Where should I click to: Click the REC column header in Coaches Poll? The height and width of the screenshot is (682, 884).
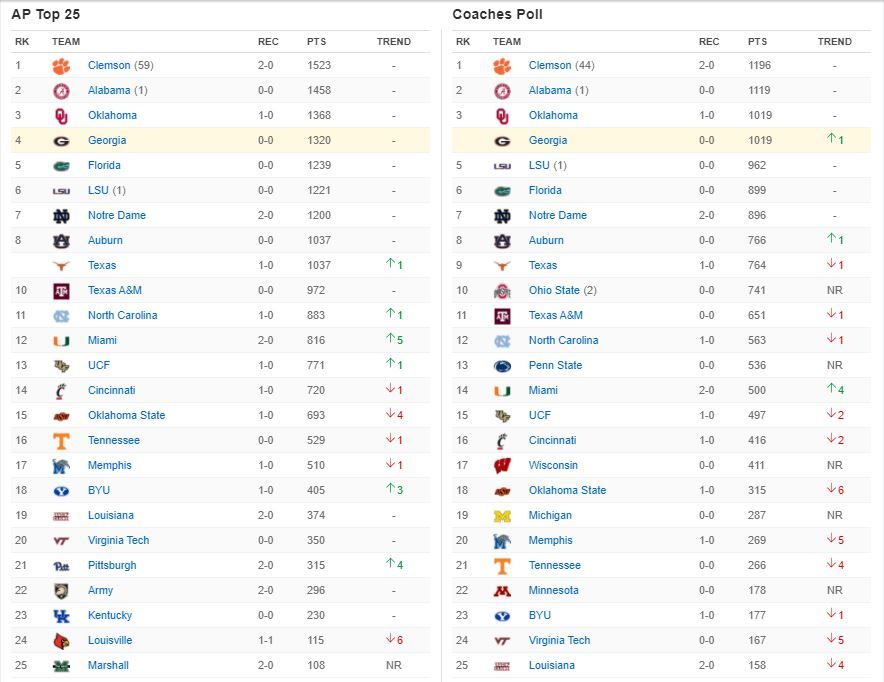tap(709, 42)
